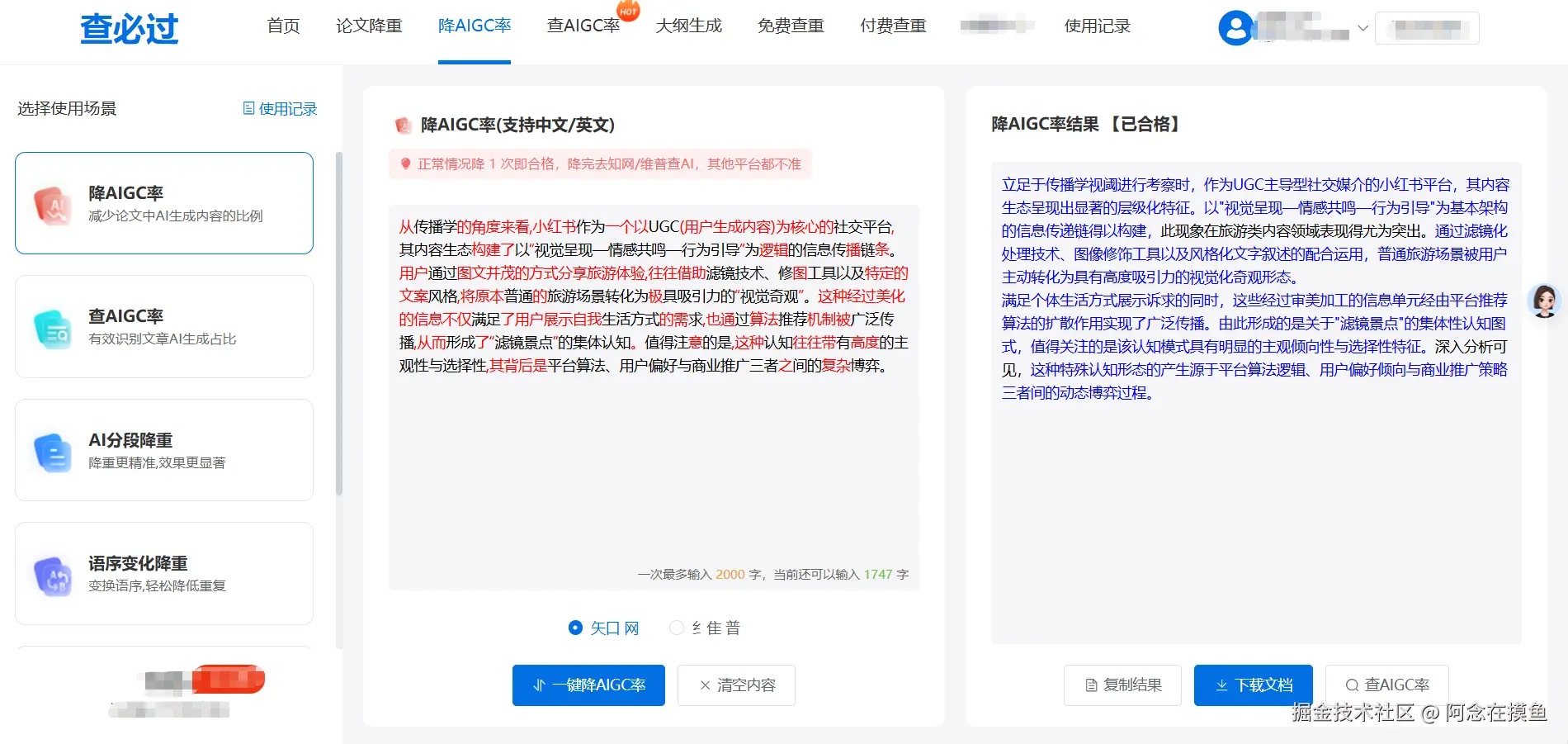Click the 降AIGC率结果【已合格】 heading
The width and height of the screenshot is (1568, 744).
1088,125
